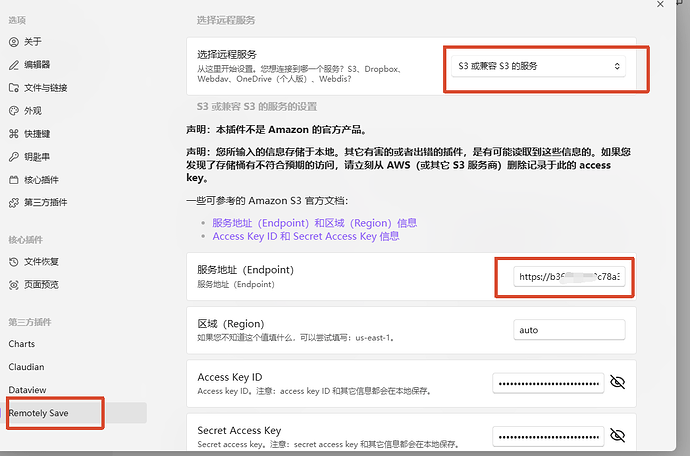
Task: Click the 核心插件 box icon
Action: pos(14,180)
